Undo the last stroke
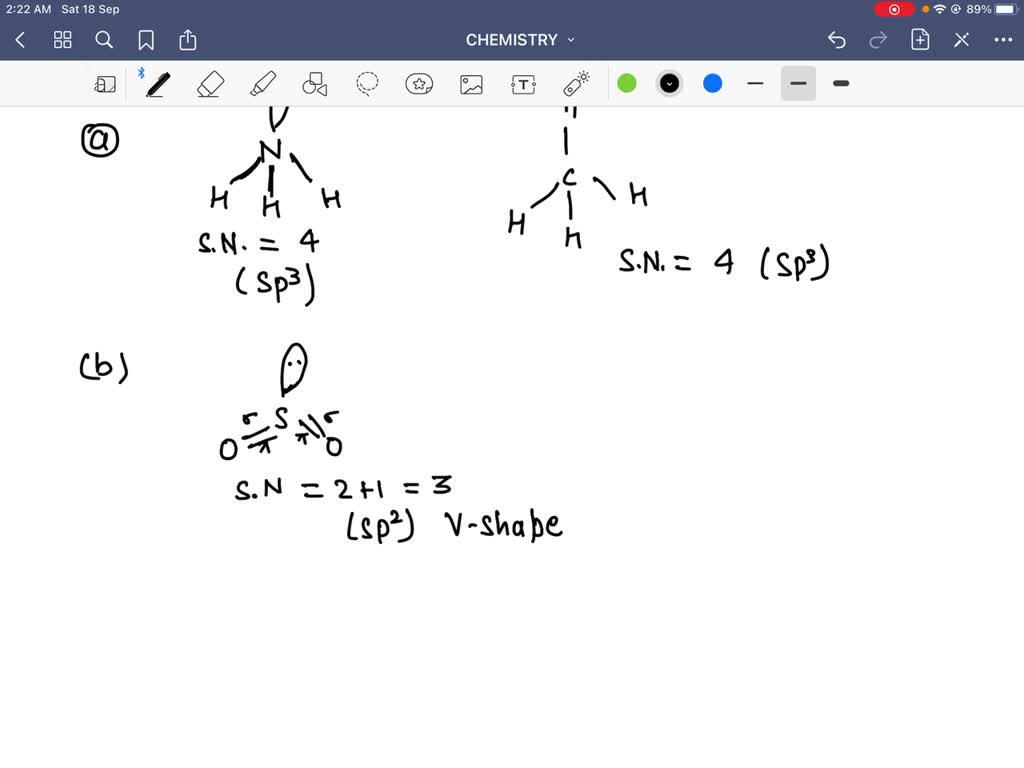The width and height of the screenshot is (1024, 768). 837,39
